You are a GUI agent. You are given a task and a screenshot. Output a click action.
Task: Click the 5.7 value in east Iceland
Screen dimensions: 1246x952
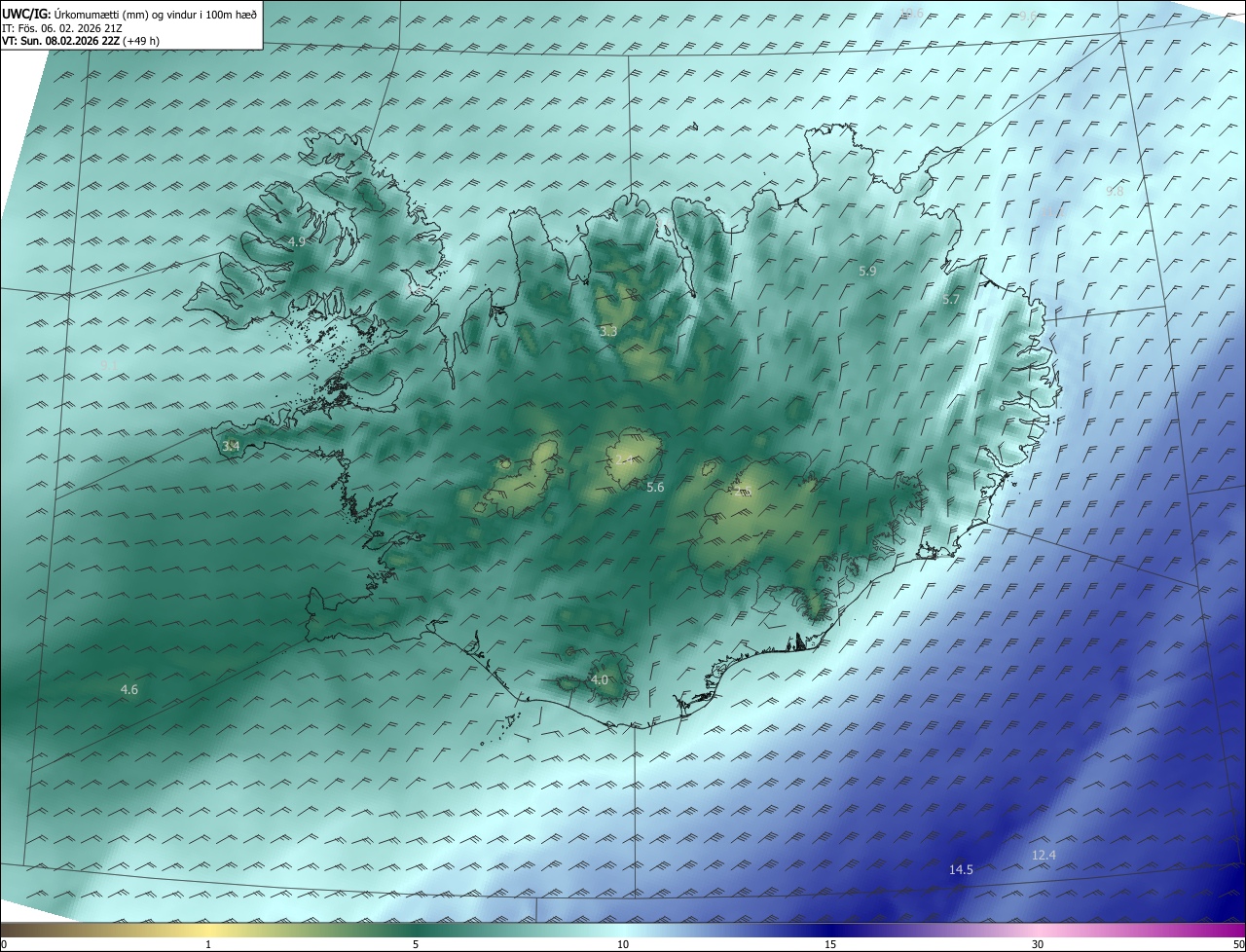click(x=951, y=300)
